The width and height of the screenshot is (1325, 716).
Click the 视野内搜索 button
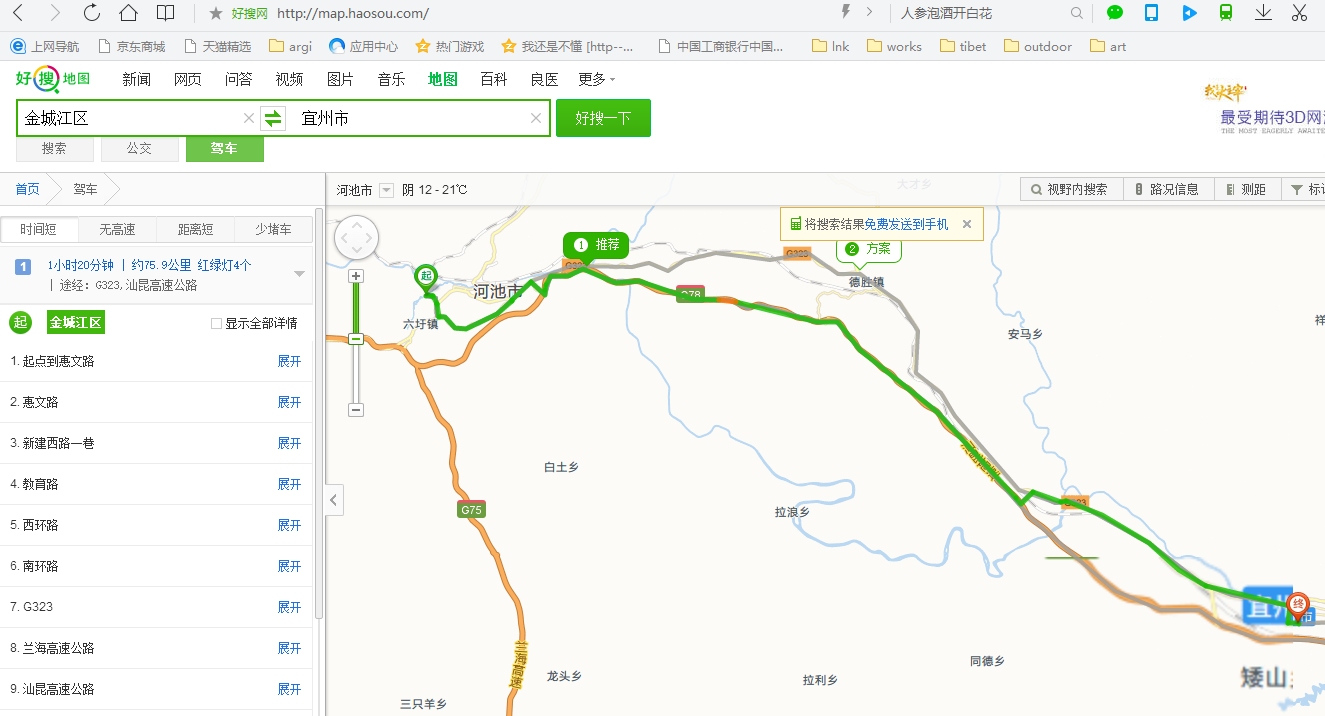[1071, 189]
